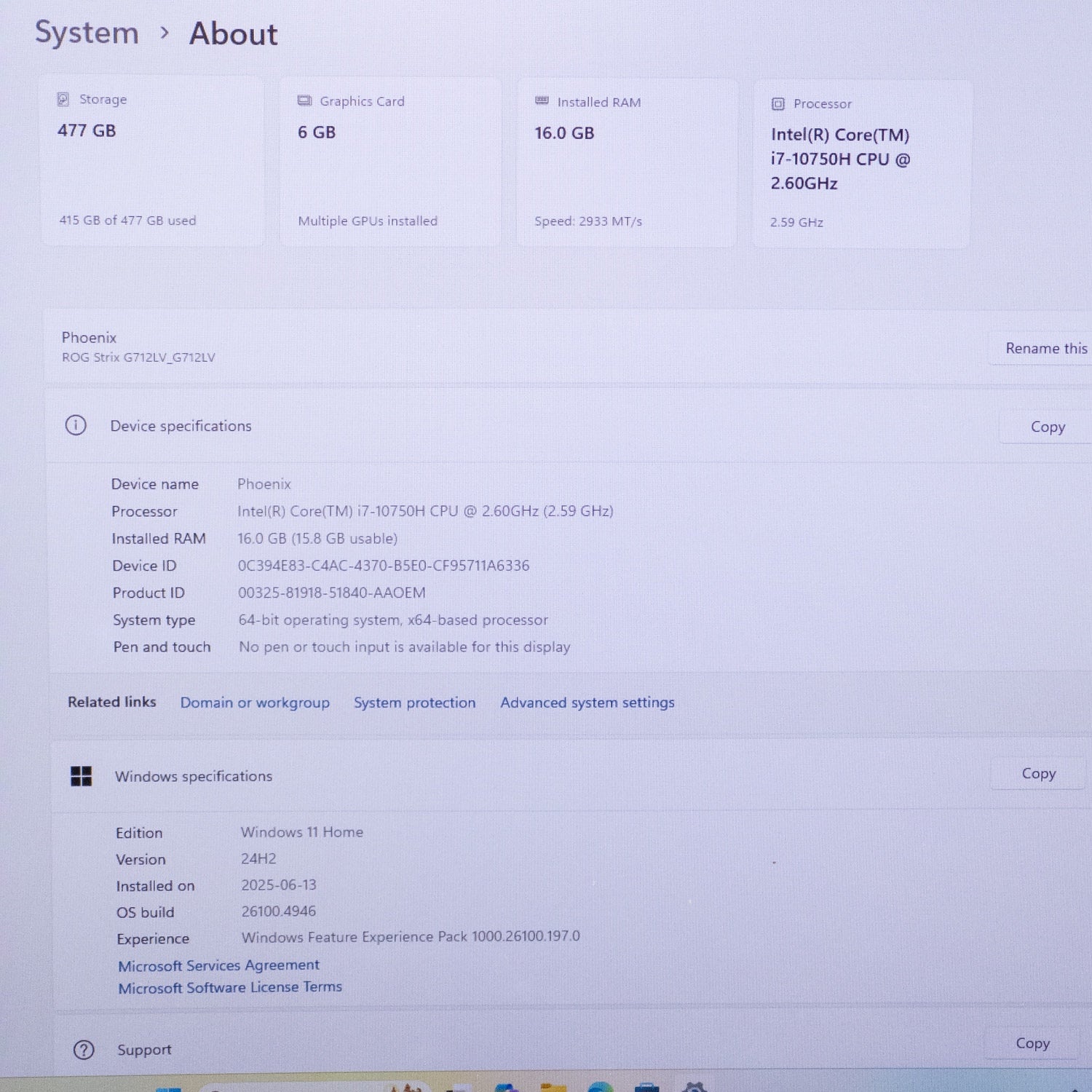
Task: Open File Explorer from the taskbar
Action: point(552,1087)
